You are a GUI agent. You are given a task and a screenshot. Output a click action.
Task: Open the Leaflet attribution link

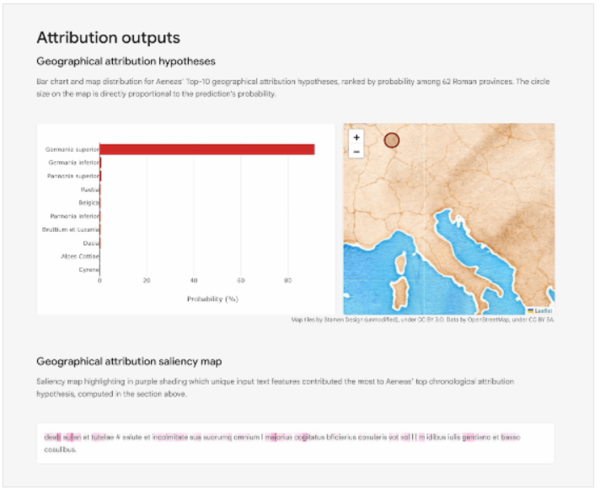coord(543,311)
